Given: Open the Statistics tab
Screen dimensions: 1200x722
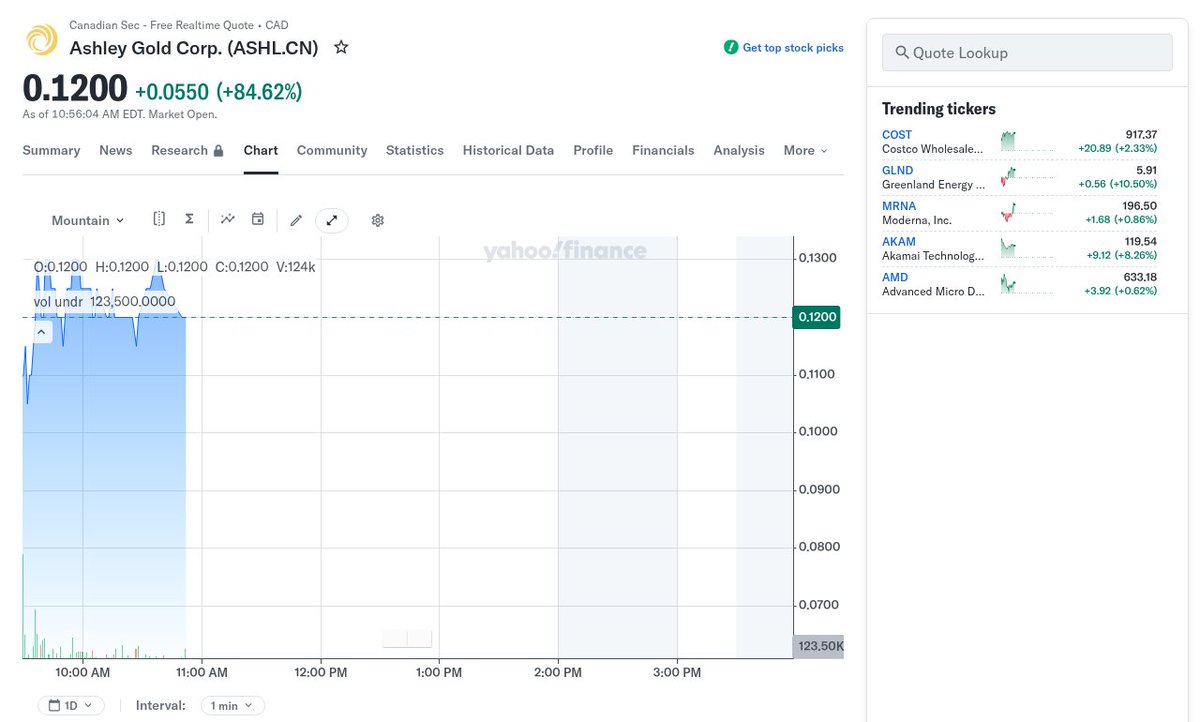Looking at the screenshot, I should [x=415, y=150].
